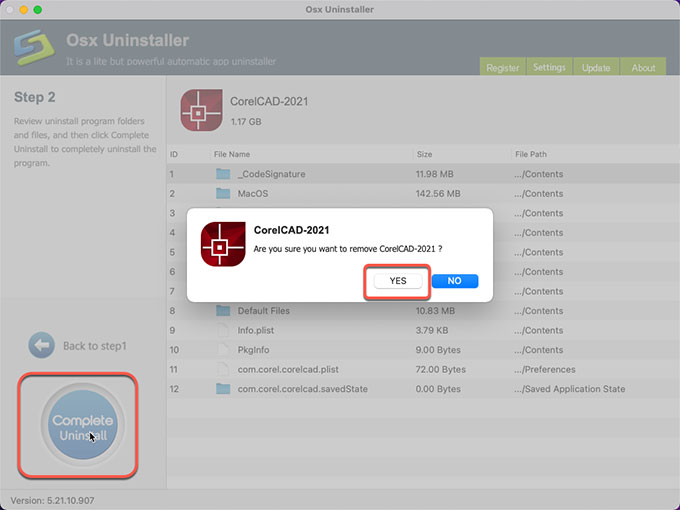The height and width of the screenshot is (510, 680).
Task: Select com.corel.corelcad.plist file name
Action: (288, 369)
